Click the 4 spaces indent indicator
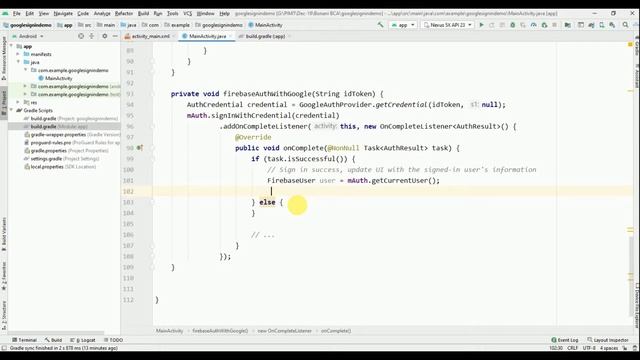The image size is (640, 360). click(609, 348)
